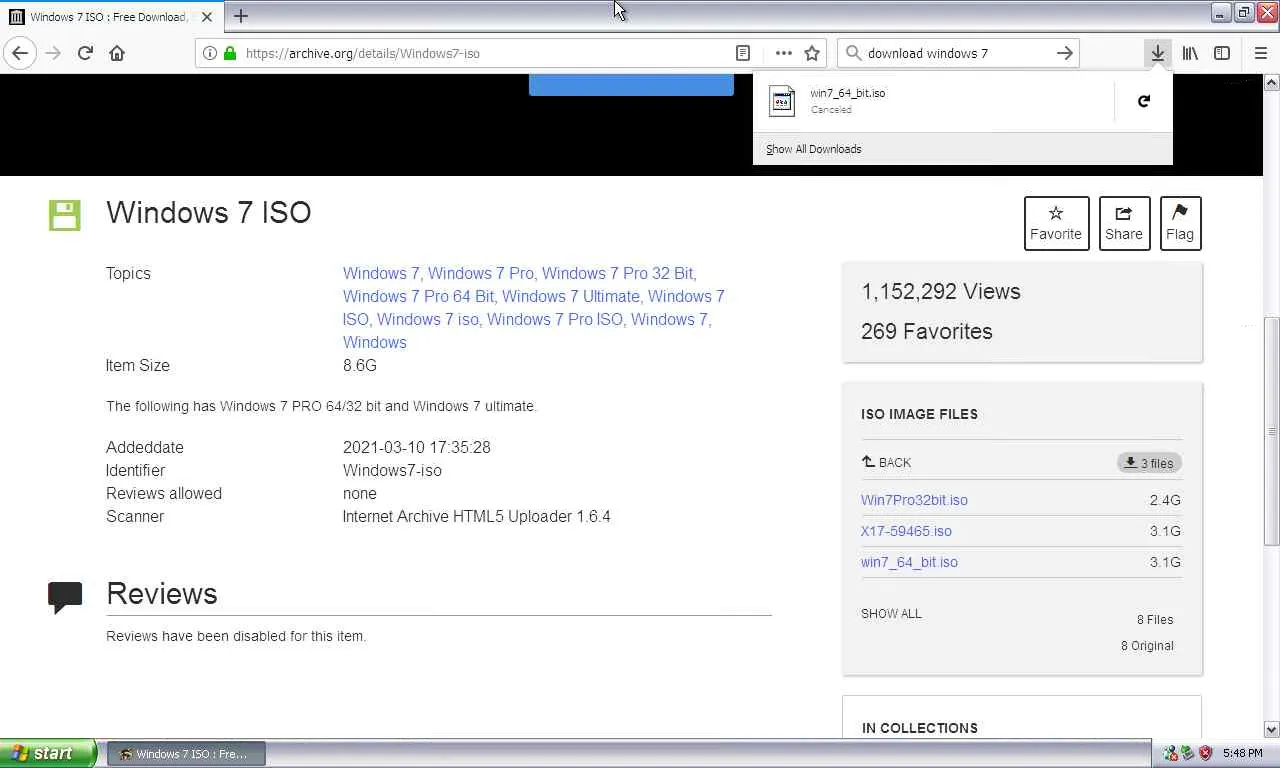Viewport: 1280px width, 768px height.
Task: Show site information for archive.org
Action: [x=210, y=53]
